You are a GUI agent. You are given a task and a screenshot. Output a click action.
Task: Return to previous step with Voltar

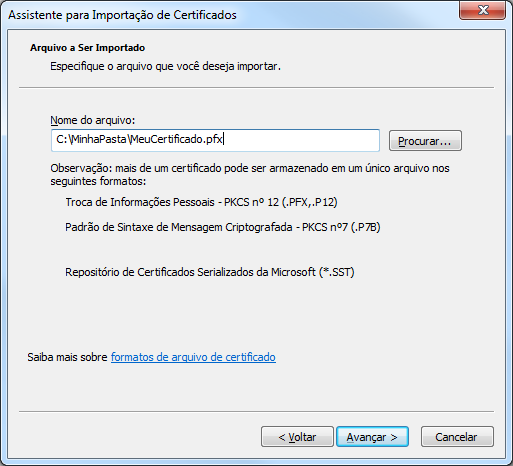point(297,437)
